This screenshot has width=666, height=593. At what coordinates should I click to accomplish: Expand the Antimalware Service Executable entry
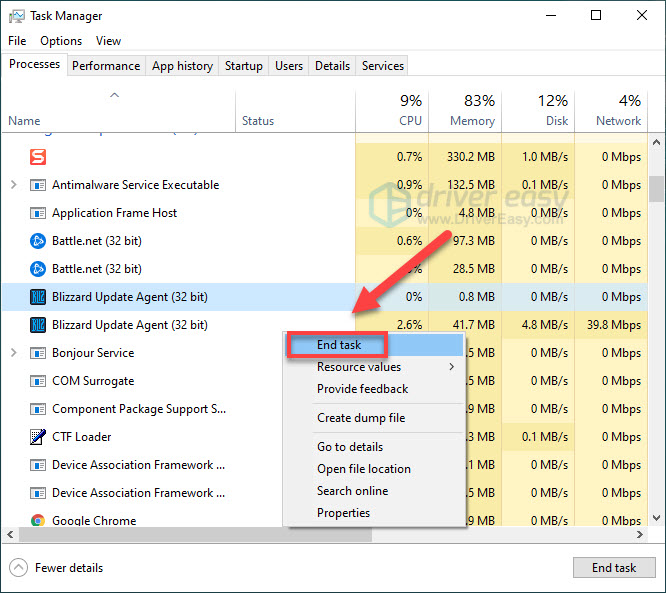13,185
